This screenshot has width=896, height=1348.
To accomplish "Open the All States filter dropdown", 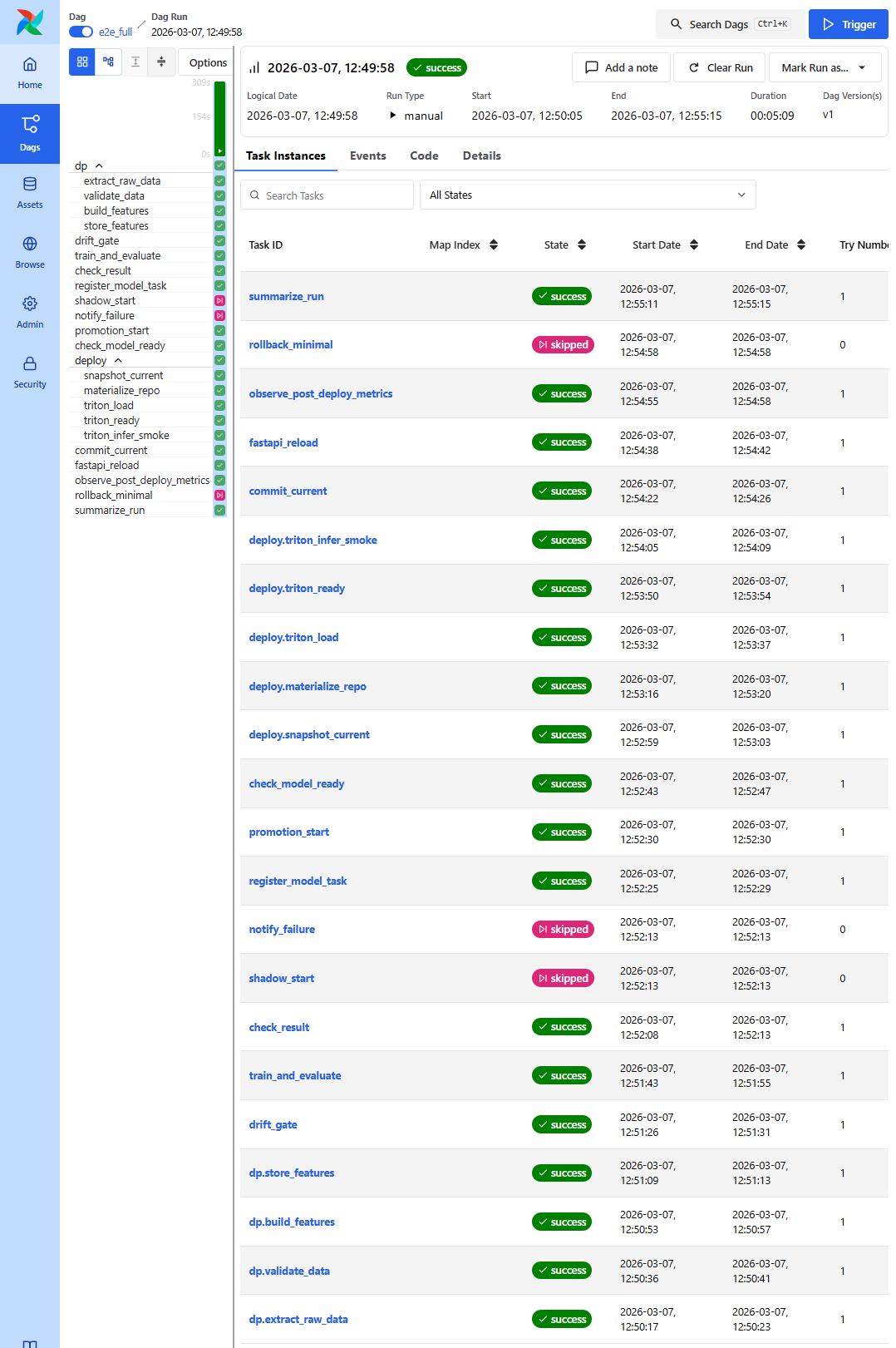I will 587,195.
